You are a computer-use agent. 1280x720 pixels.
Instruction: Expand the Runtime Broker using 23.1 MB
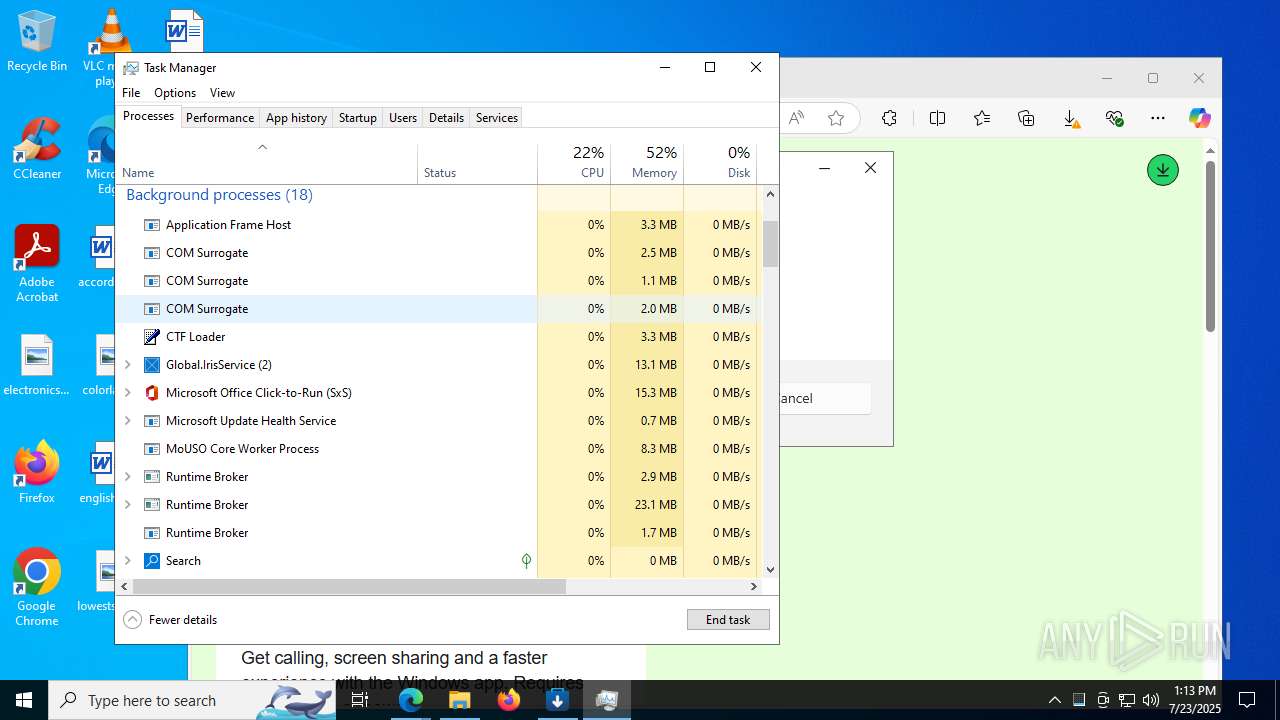pyautogui.click(x=127, y=505)
